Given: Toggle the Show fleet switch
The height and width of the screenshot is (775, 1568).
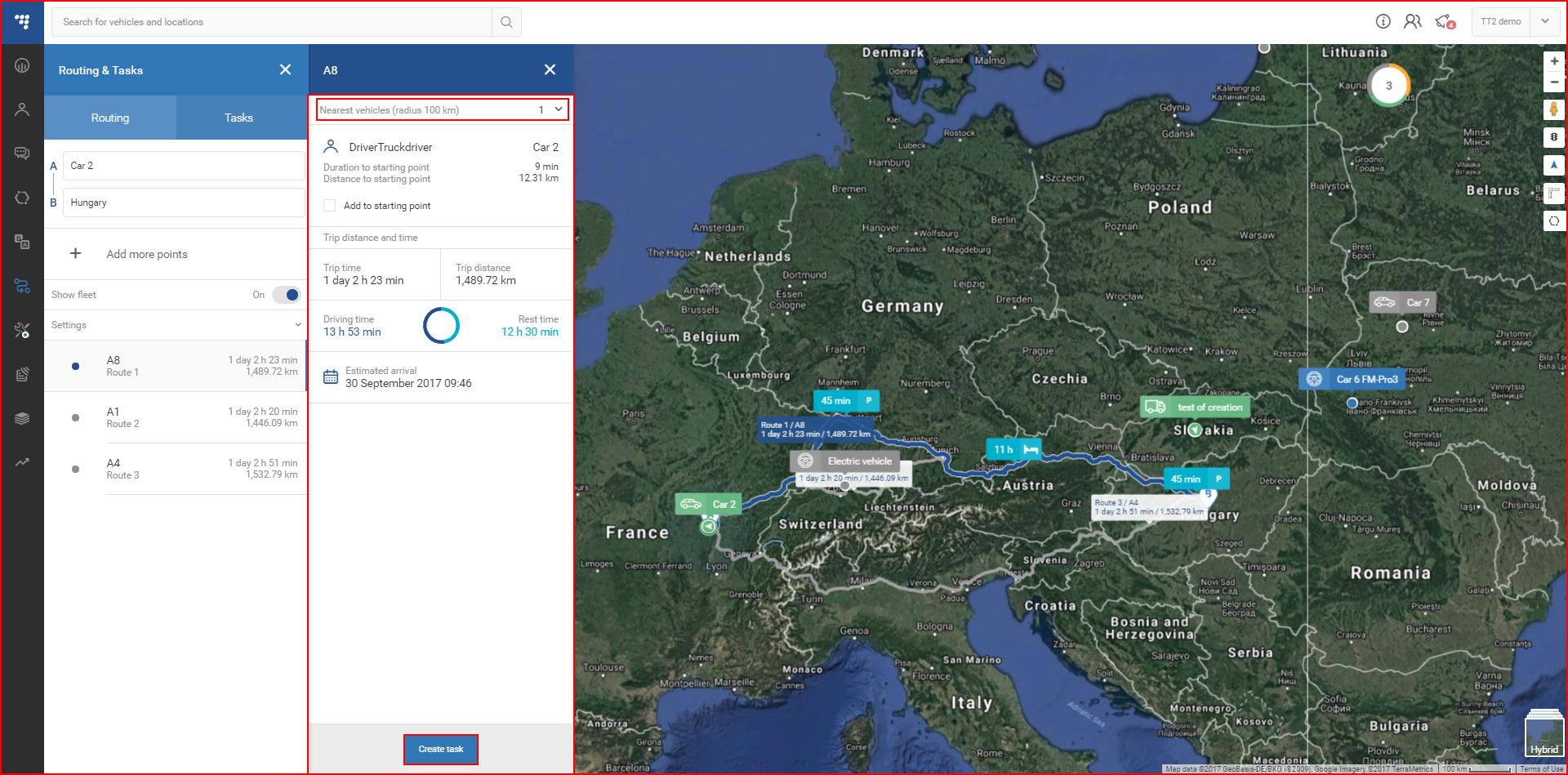Looking at the screenshot, I should tap(286, 295).
